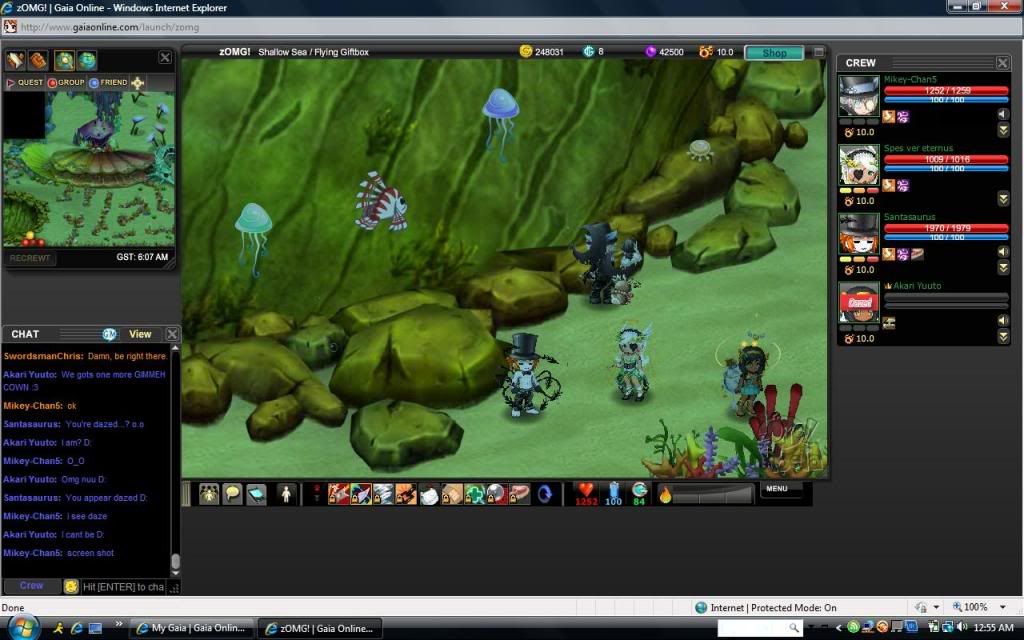Expand the taskbar quick launch chevron
This screenshot has height=640, width=1024.
[118, 624]
